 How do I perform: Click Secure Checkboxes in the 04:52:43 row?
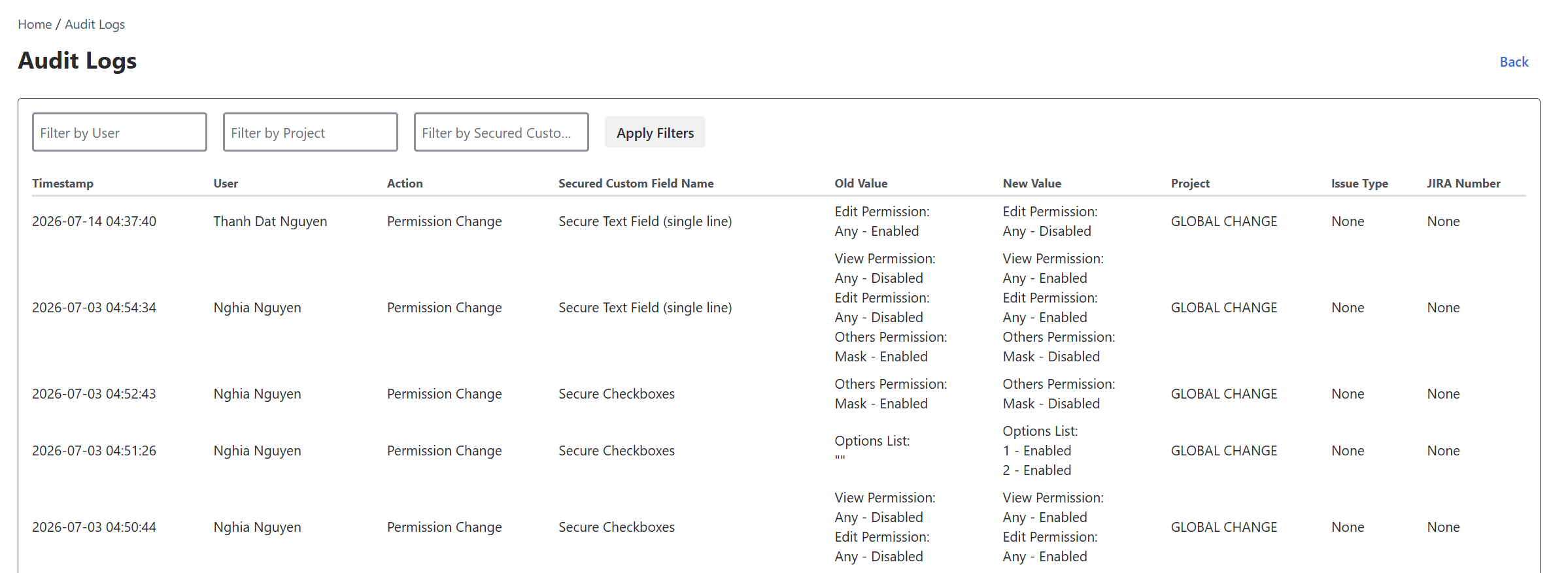(617, 394)
